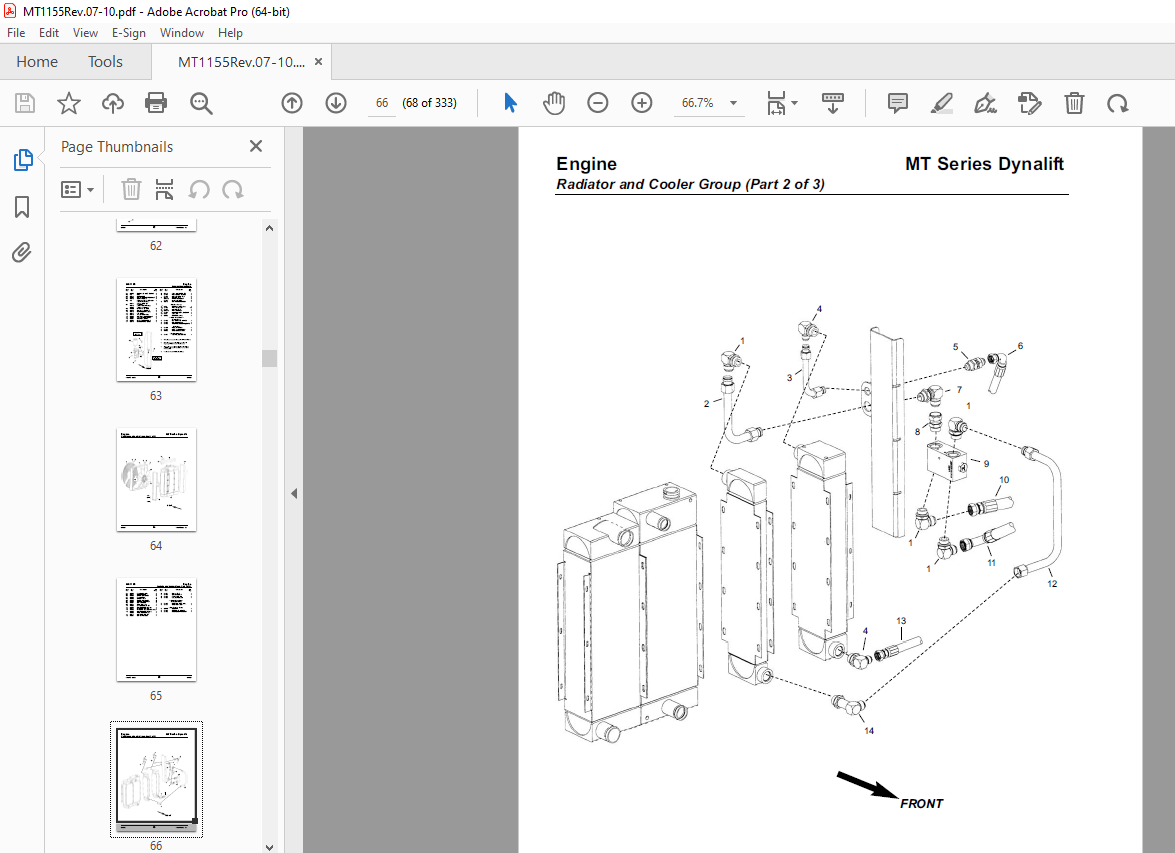Image resolution: width=1175 pixels, height=853 pixels.
Task: Select the Highlight text tool
Action: (941, 103)
